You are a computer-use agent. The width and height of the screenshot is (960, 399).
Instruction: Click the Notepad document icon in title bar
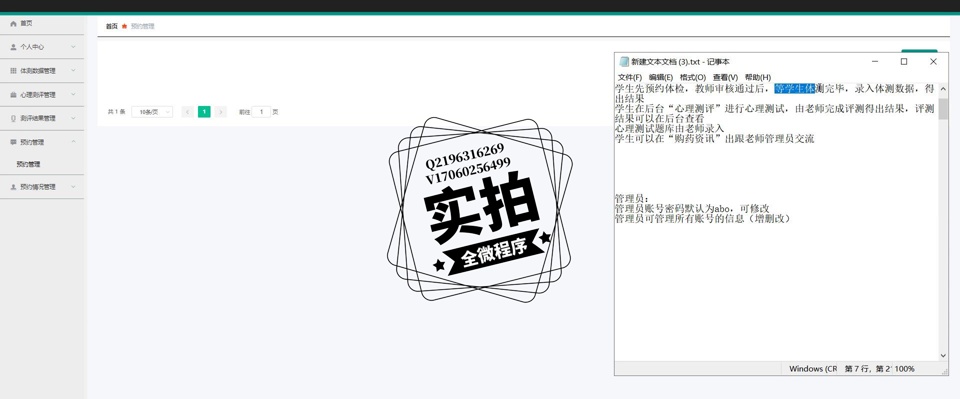click(624, 62)
